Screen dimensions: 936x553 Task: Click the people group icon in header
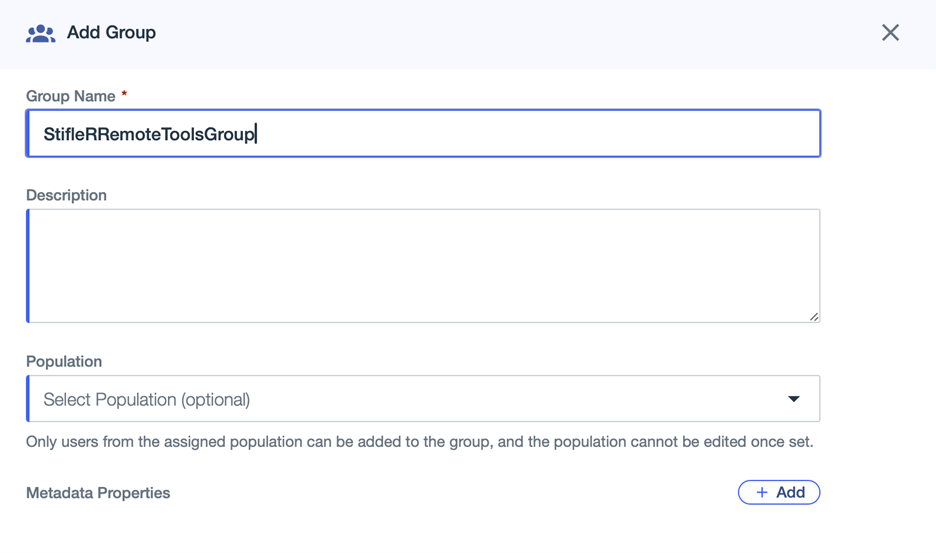pyautogui.click(x=40, y=33)
